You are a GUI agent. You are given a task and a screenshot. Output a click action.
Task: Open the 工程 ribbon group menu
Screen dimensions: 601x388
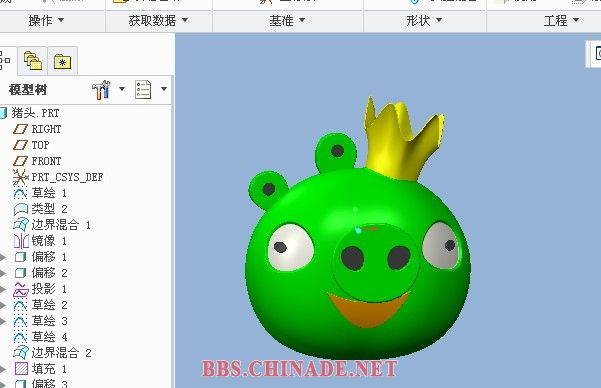562,20
